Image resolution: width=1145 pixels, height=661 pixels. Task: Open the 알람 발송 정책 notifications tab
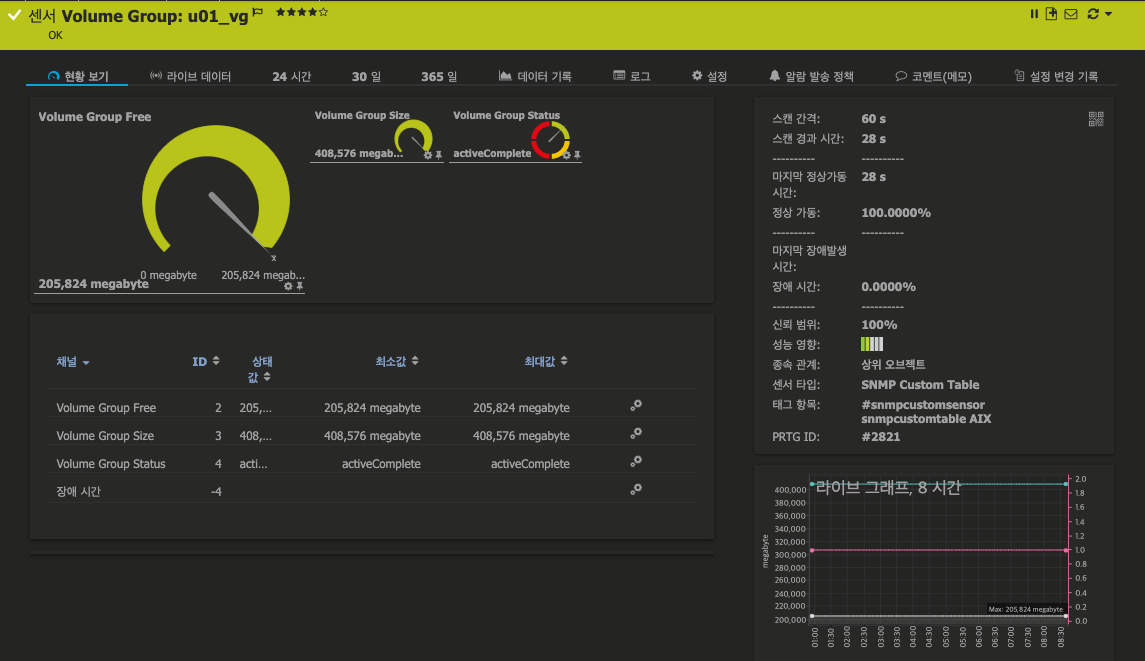[x=811, y=76]
